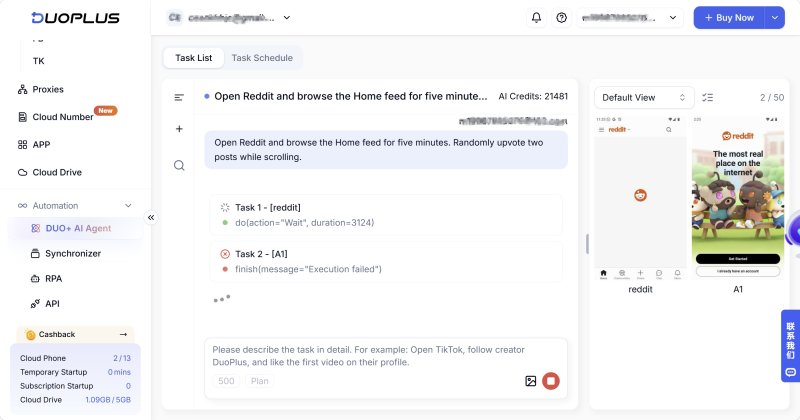Open the notifications bell

536,17
